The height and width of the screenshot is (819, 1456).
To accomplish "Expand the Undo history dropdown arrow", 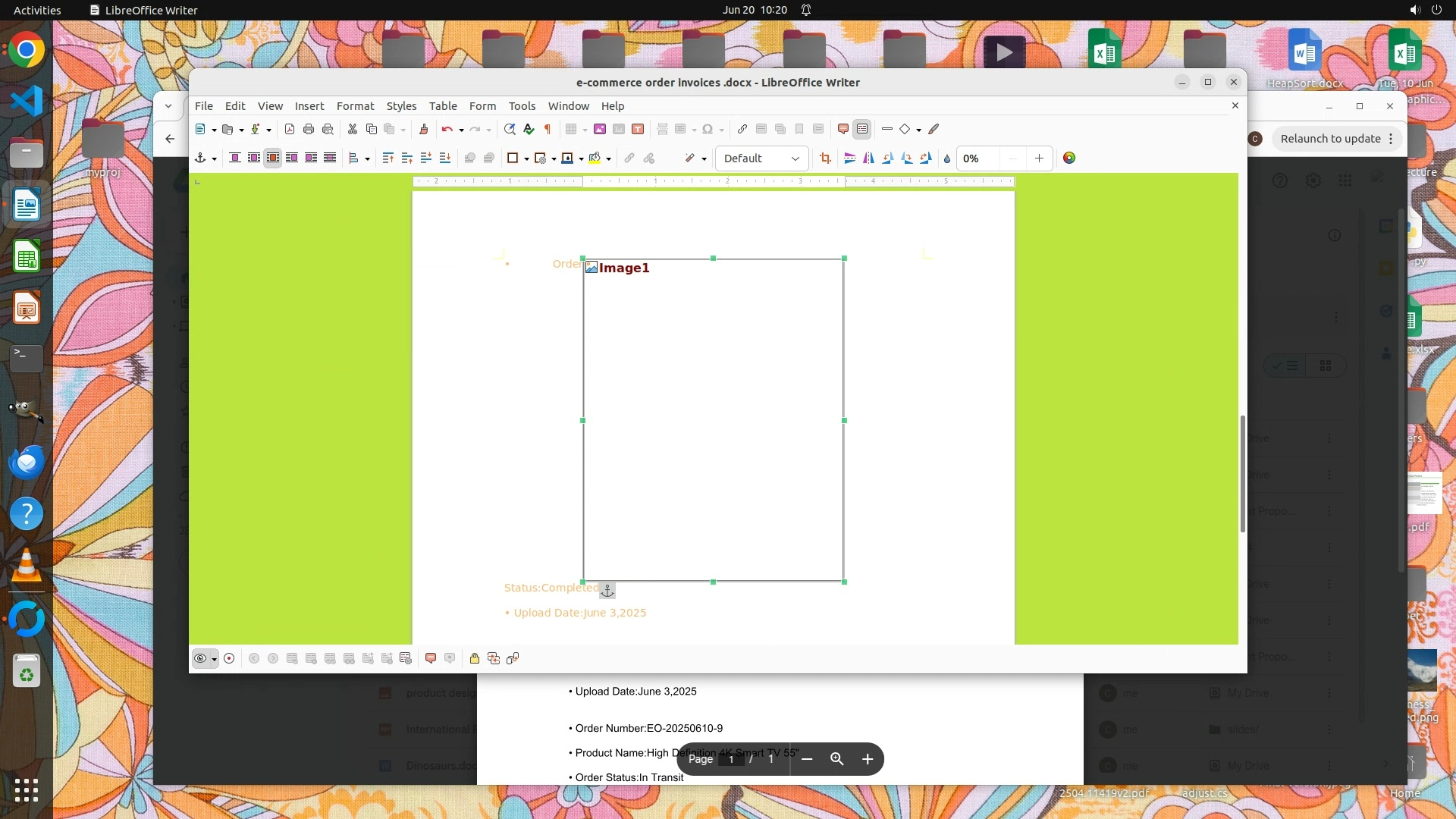I will coord(461,130).
